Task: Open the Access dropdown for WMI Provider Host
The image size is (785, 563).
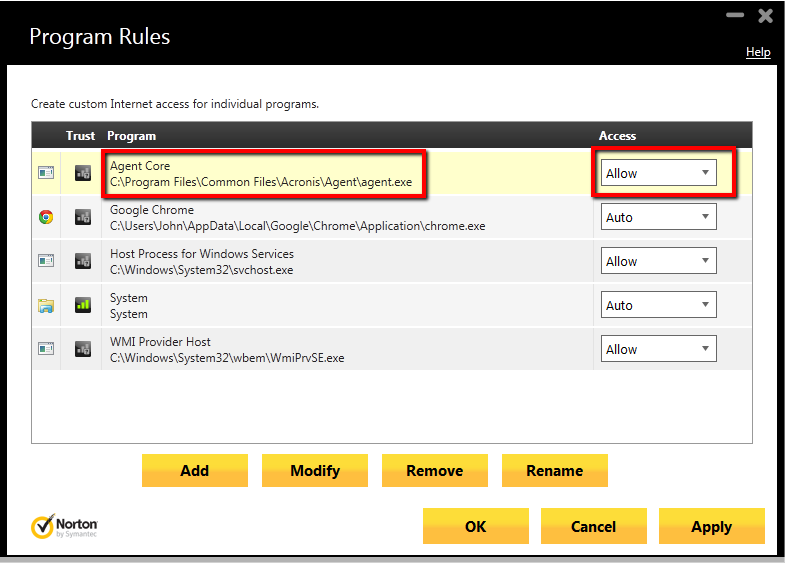Action: pos(658,349)
